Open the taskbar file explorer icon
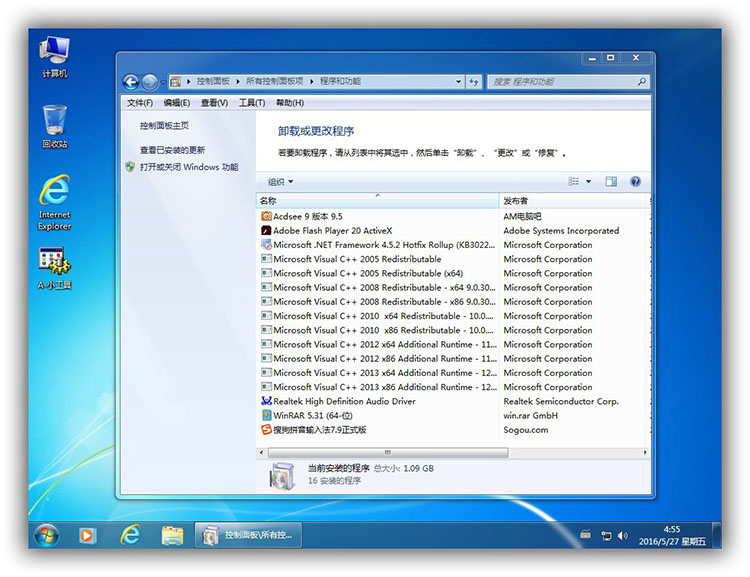 coord(172,535)
